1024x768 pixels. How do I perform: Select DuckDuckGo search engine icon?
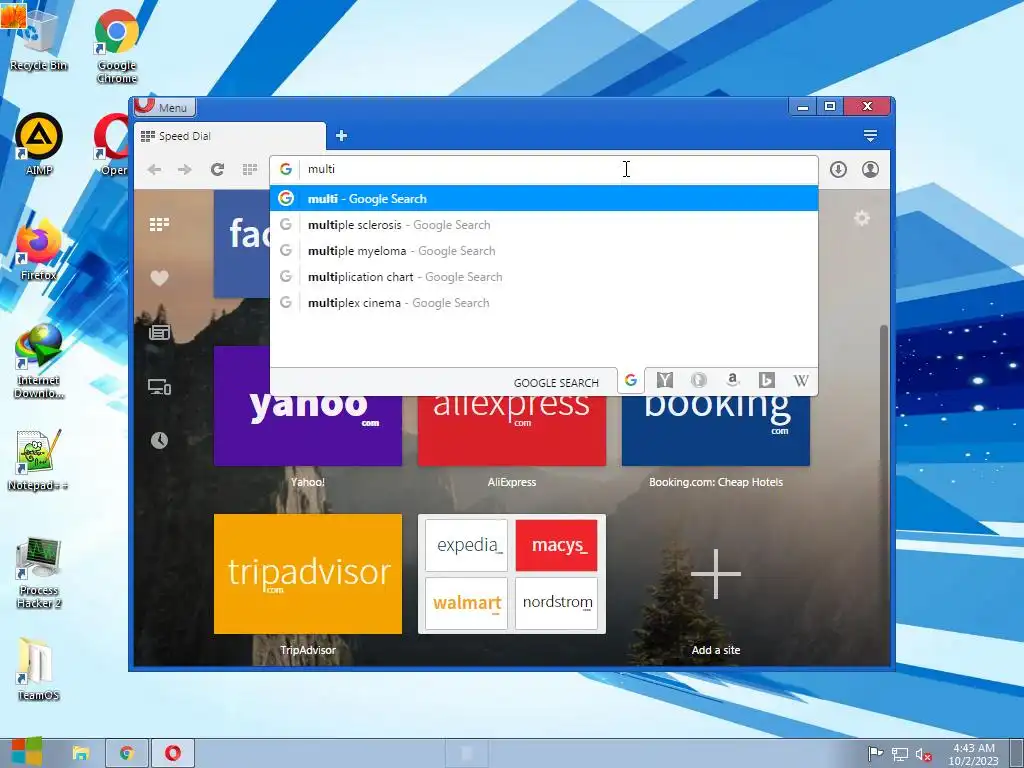pyautogui.click(x=699, y=380)
